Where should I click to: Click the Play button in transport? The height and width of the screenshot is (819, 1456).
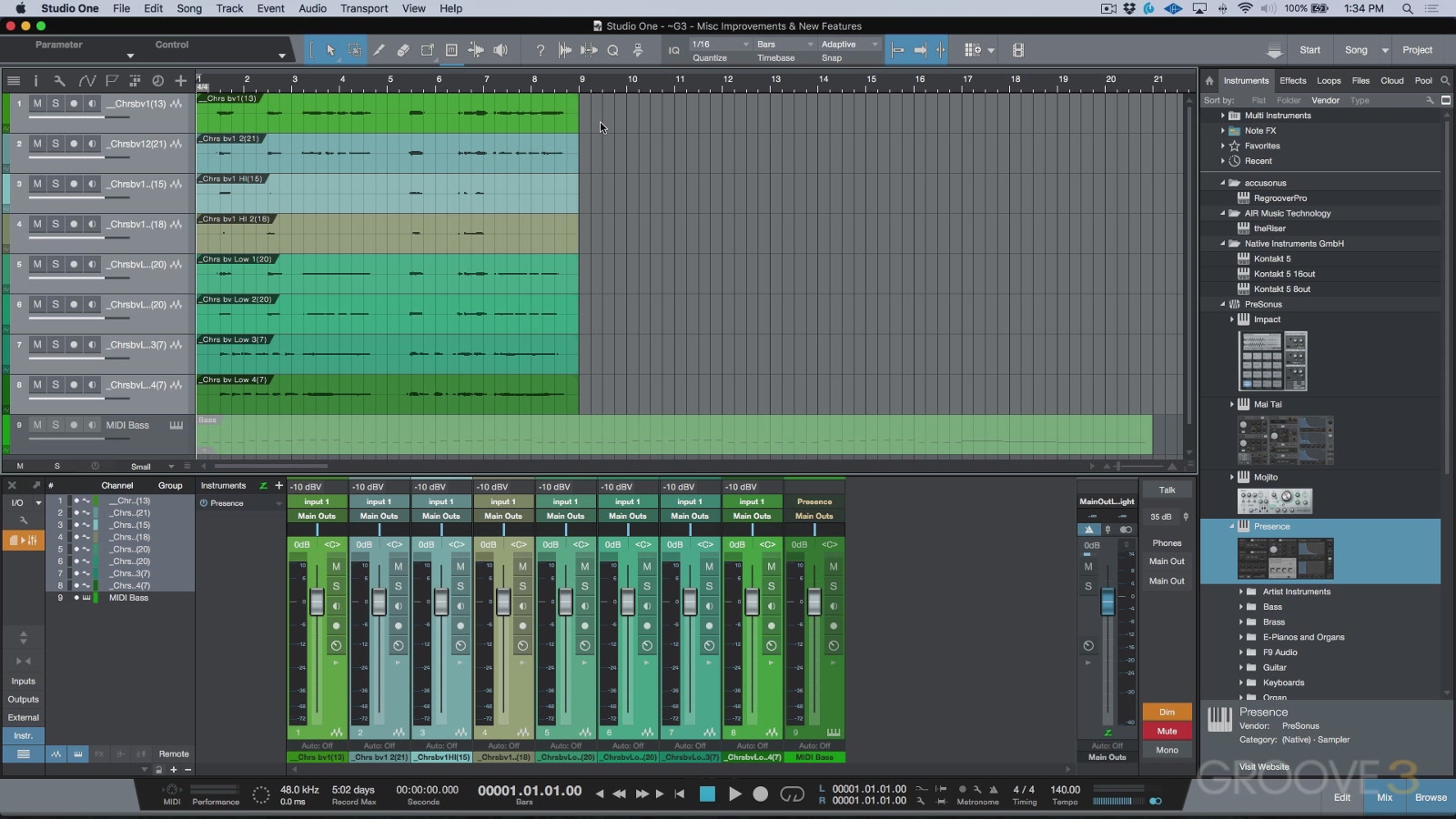pyautogui.click(x=734, y=794)
